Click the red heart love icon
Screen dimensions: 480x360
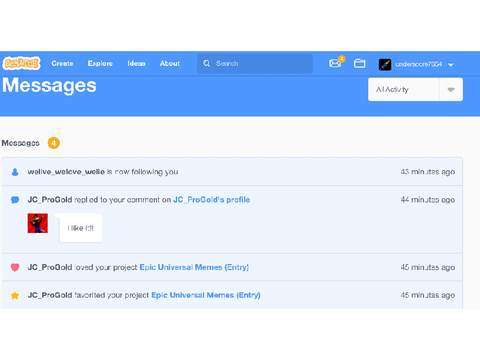[15, 267]
